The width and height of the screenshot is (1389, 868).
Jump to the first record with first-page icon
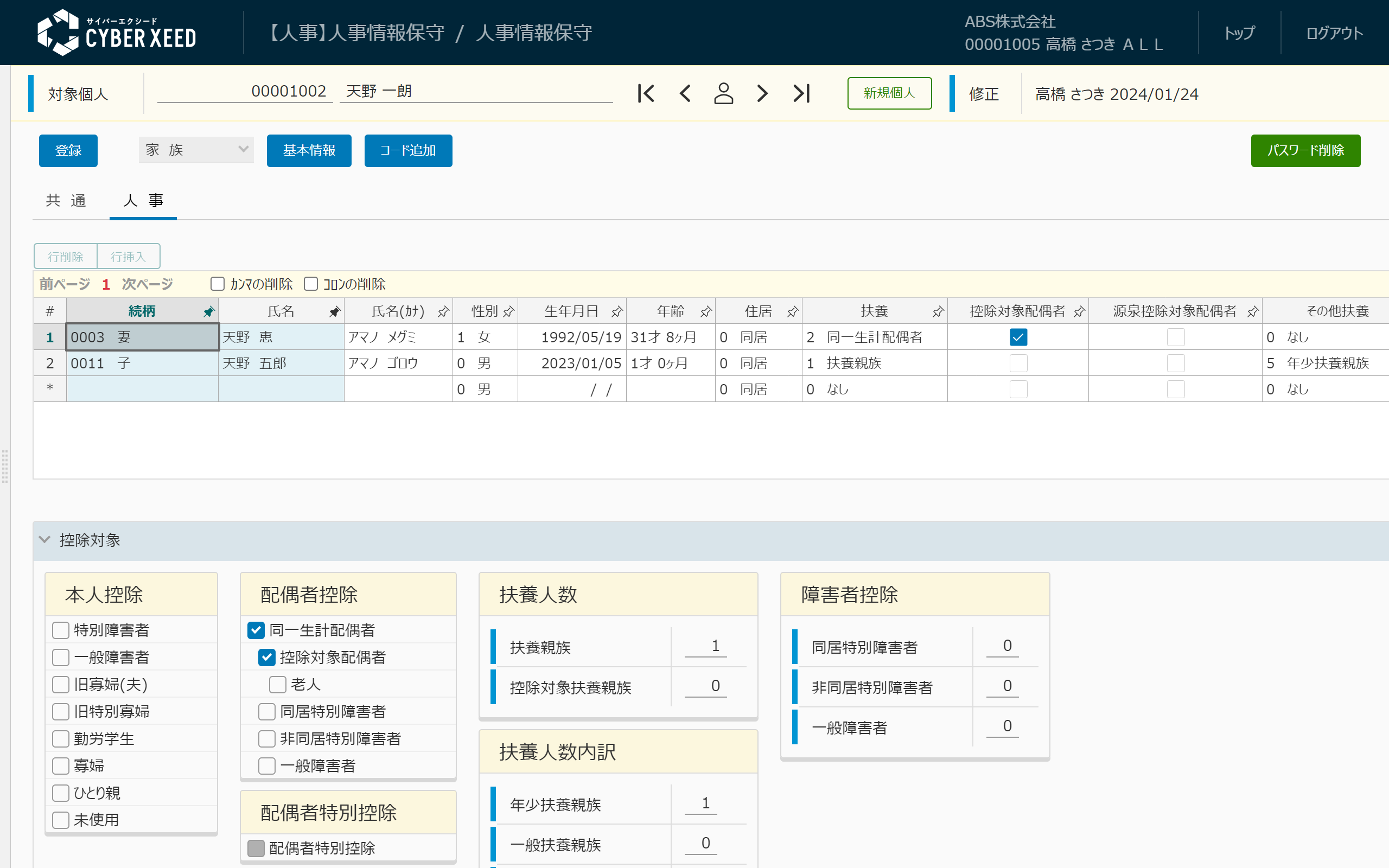coord(646,93)
